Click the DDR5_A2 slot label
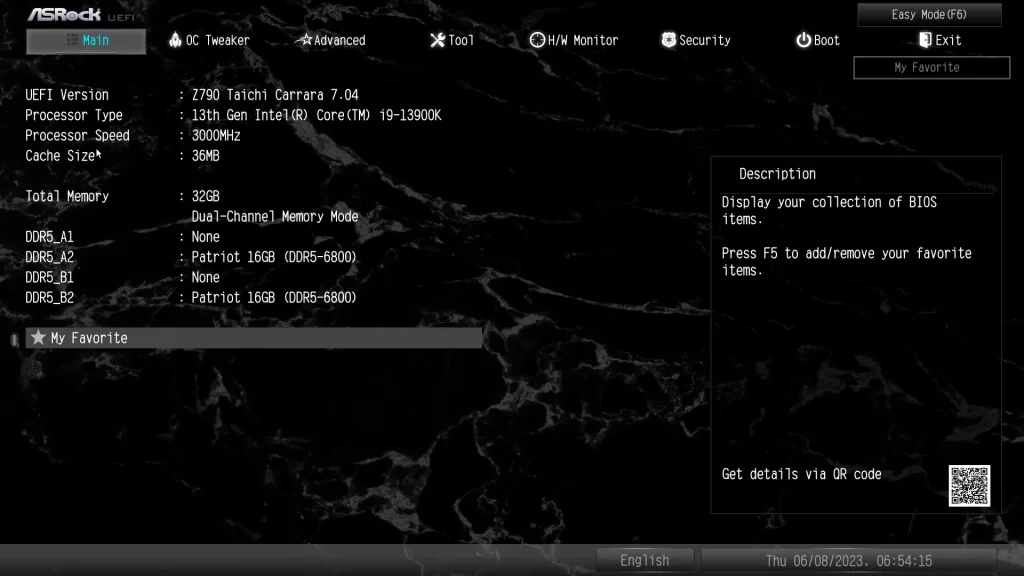 coord(49,257)
